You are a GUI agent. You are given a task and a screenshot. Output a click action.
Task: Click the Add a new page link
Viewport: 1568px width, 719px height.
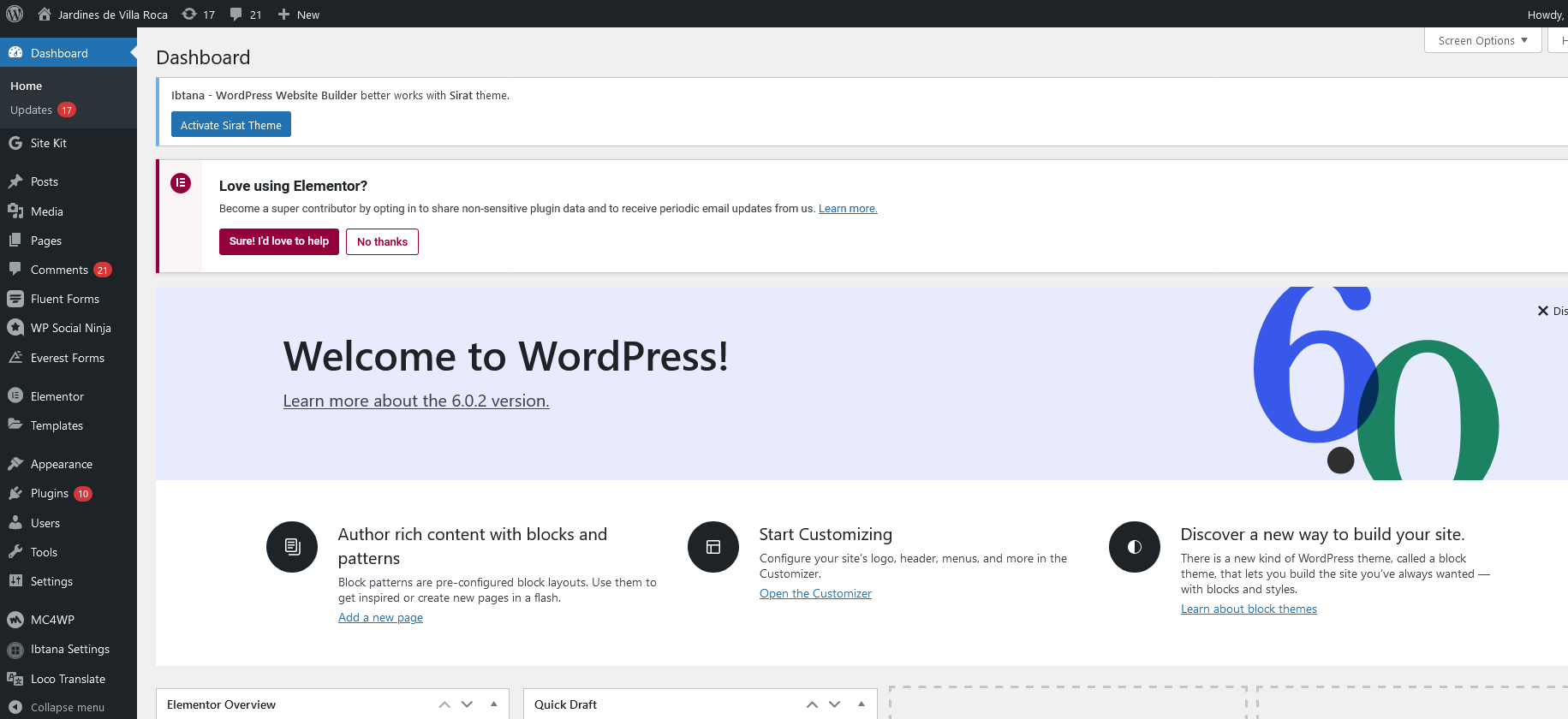point(380,617)
